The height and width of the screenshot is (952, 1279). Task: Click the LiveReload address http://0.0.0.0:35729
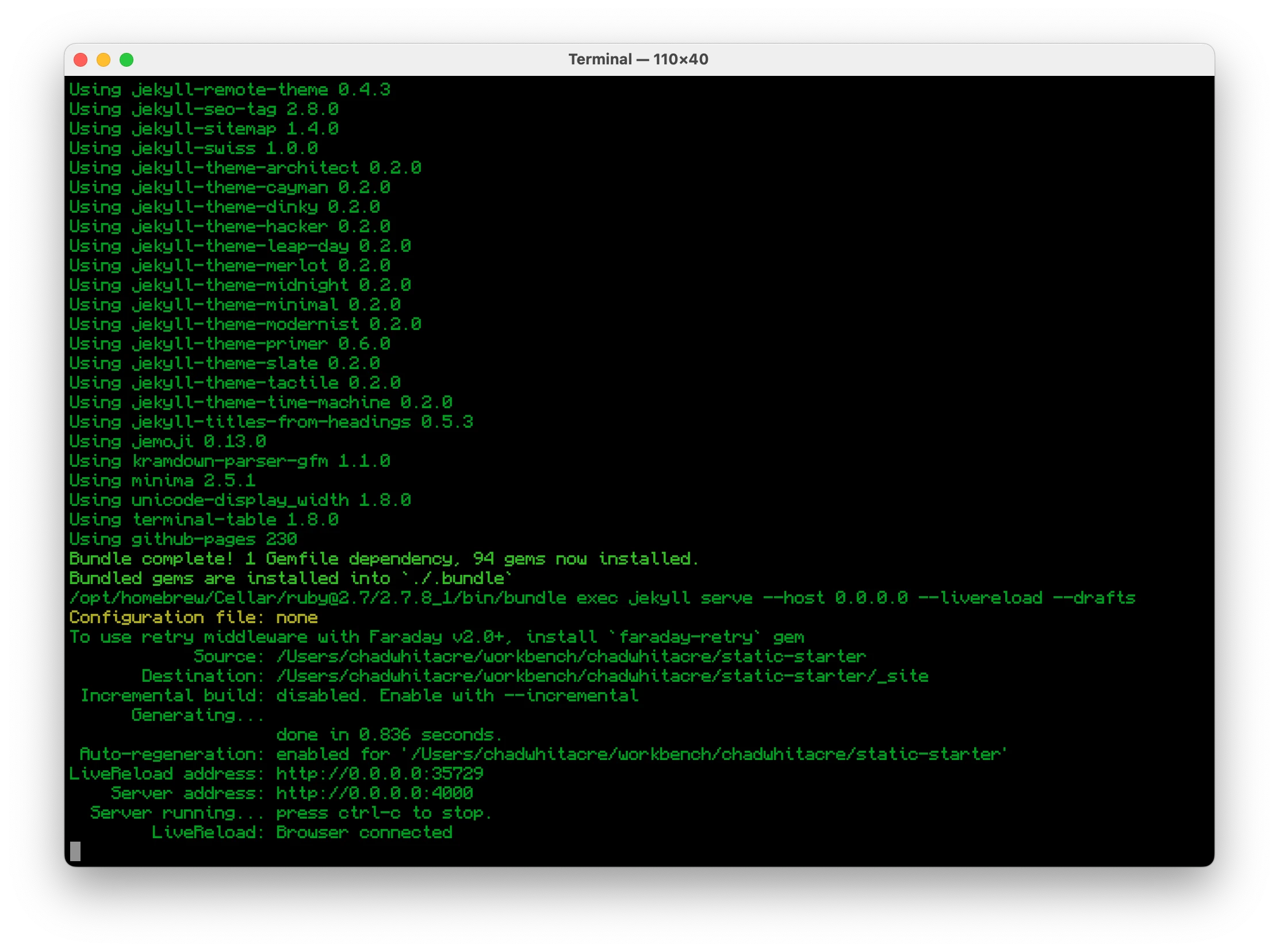[379, 773]
